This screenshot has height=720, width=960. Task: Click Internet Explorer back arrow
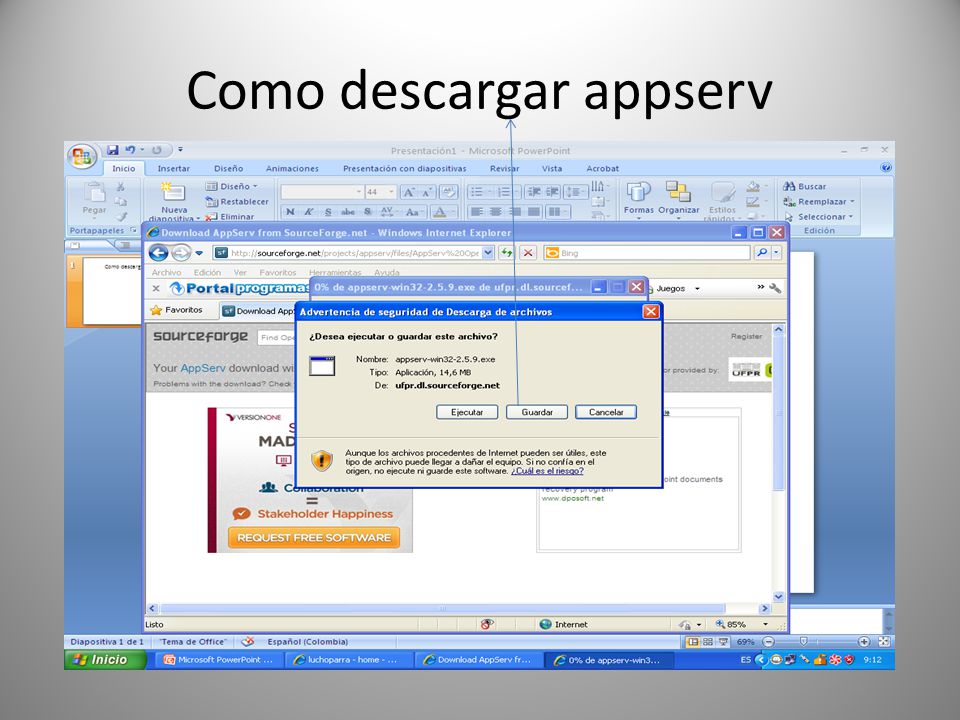tap(158, 253)
